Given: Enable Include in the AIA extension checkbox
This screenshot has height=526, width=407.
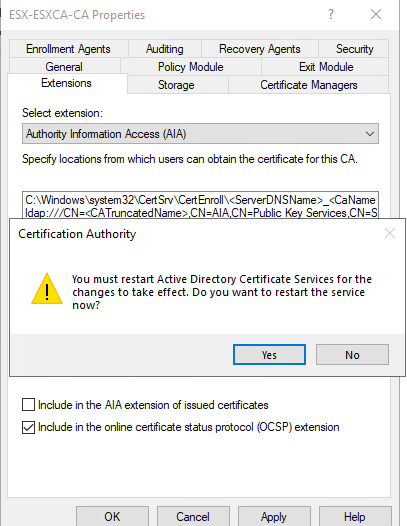Looking at the screenshot, I should tap(29, 405).
